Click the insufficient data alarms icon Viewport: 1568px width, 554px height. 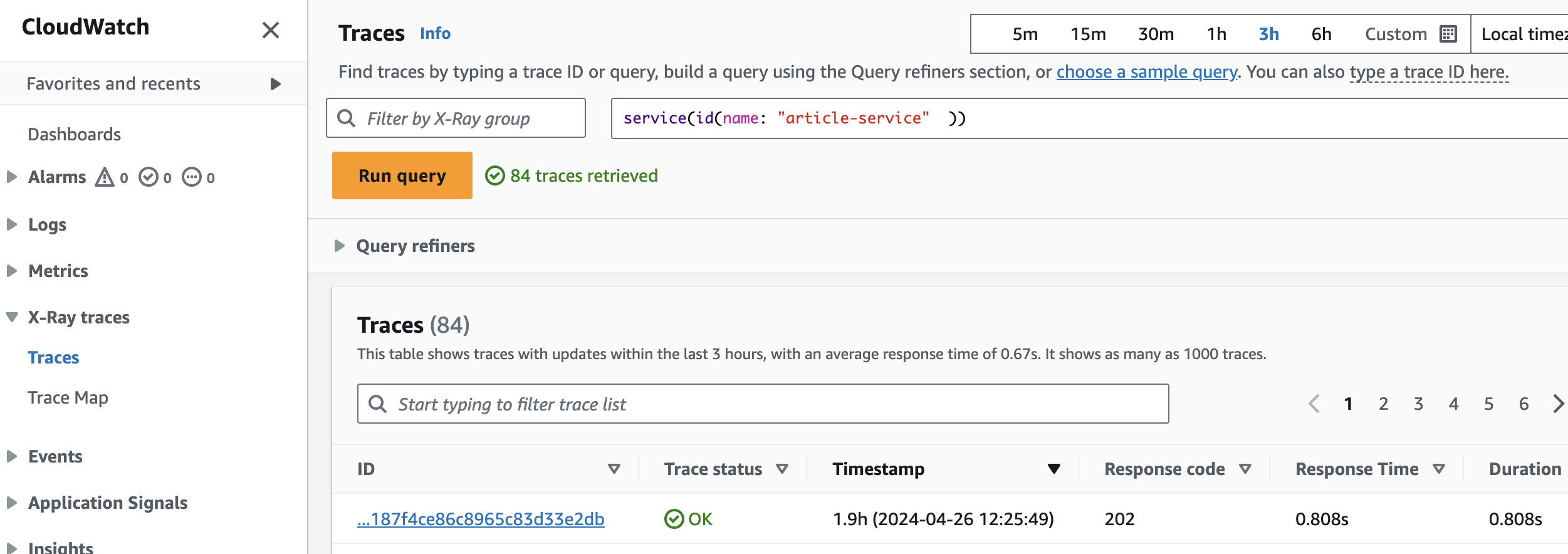click(192, 177)
